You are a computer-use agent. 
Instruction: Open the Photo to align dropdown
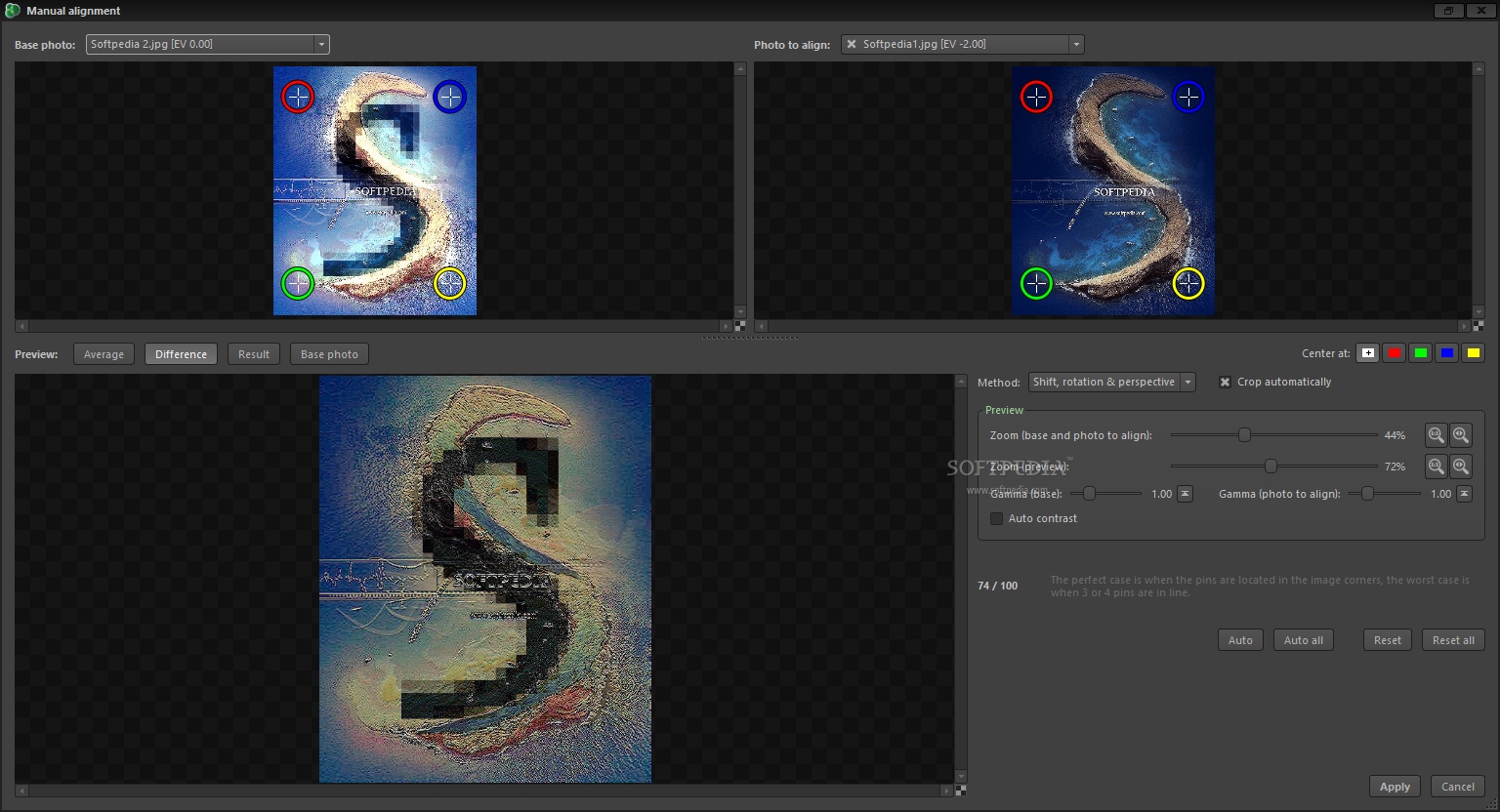click(1076, 44)
